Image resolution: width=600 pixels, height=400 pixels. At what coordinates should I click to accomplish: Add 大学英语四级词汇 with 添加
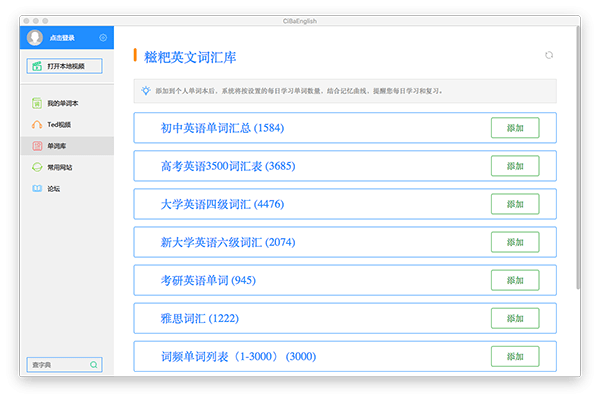pos(515,204)
